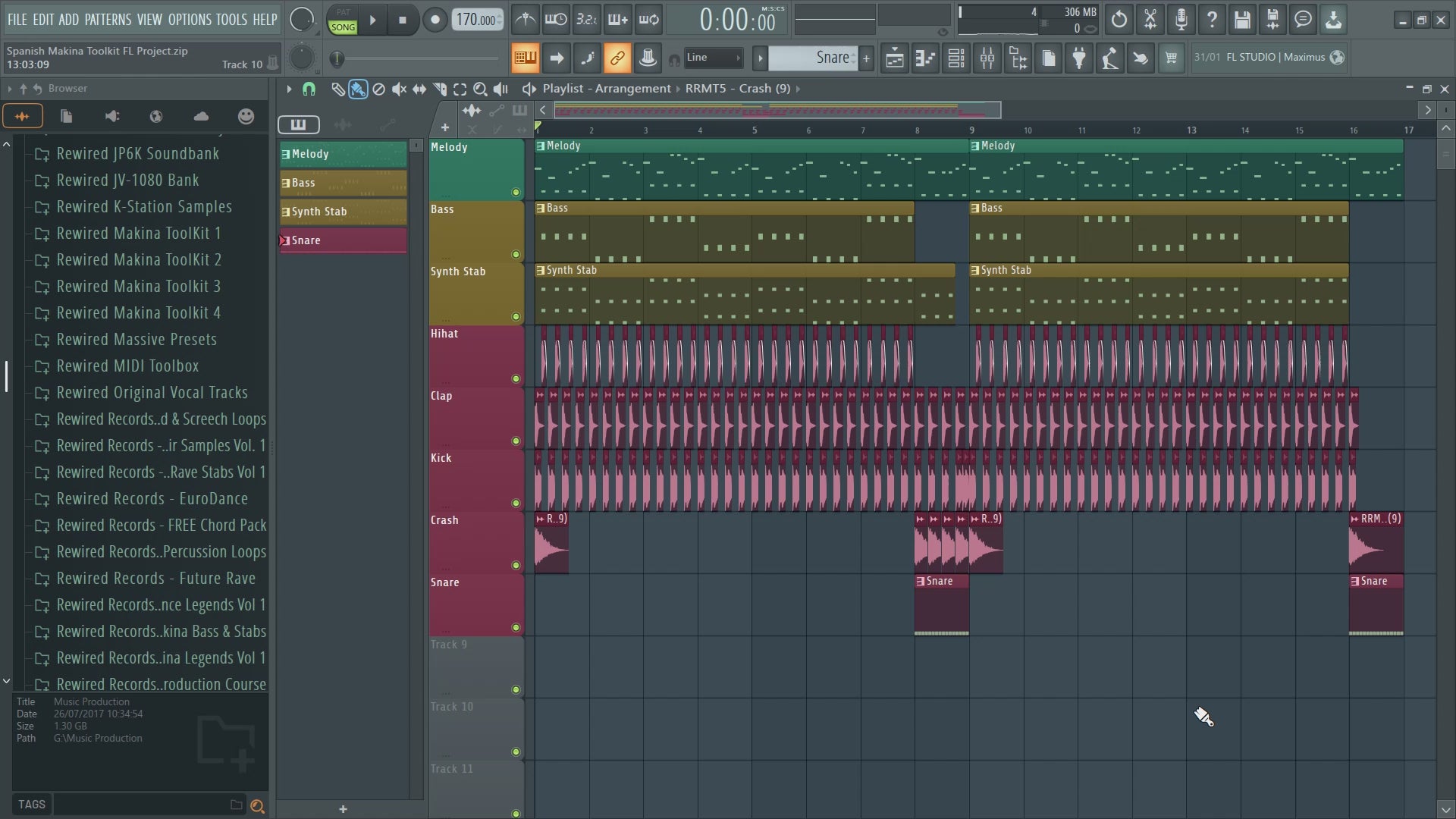The height and width of the screenshot is (819, 1456).
Task: Toggle mute on the Melody track
Action: click(516, 193)
